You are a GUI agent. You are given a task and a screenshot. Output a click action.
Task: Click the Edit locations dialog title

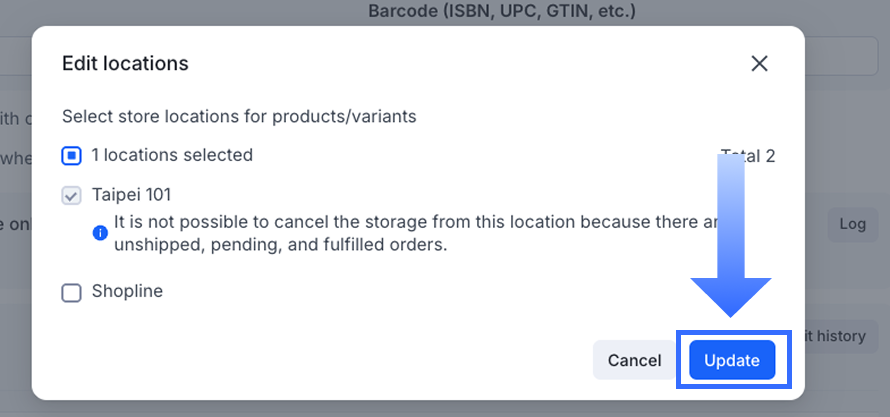(125, 64)
